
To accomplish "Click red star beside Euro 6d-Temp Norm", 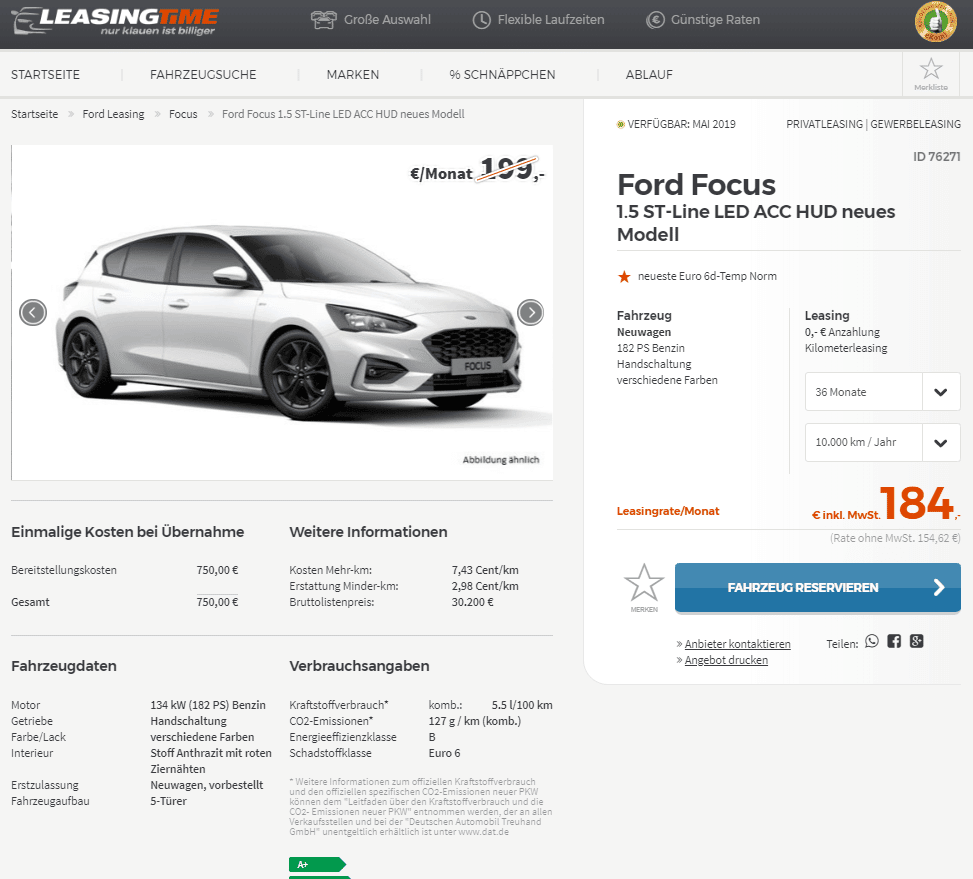I will pos(624,276).
